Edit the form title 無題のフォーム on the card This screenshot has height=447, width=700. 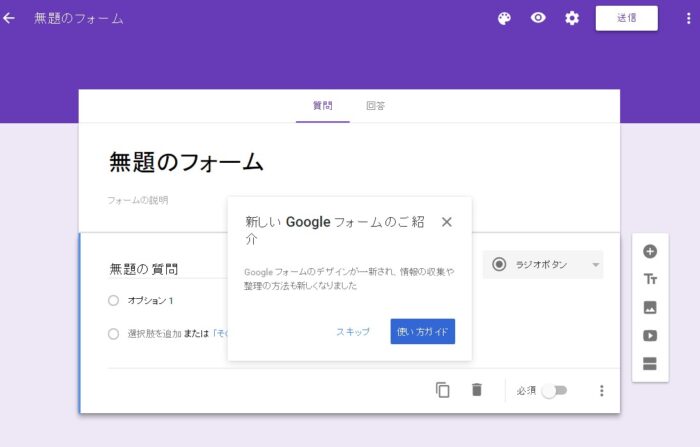(186, 162)
